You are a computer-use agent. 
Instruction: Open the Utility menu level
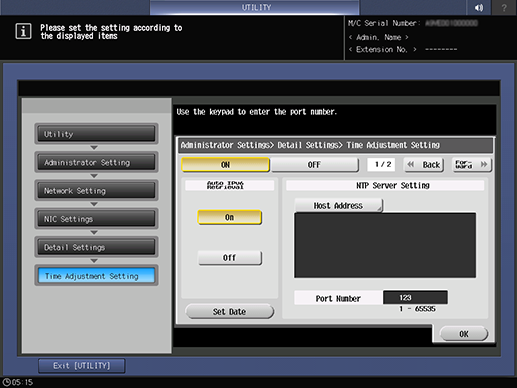(96, 134)
